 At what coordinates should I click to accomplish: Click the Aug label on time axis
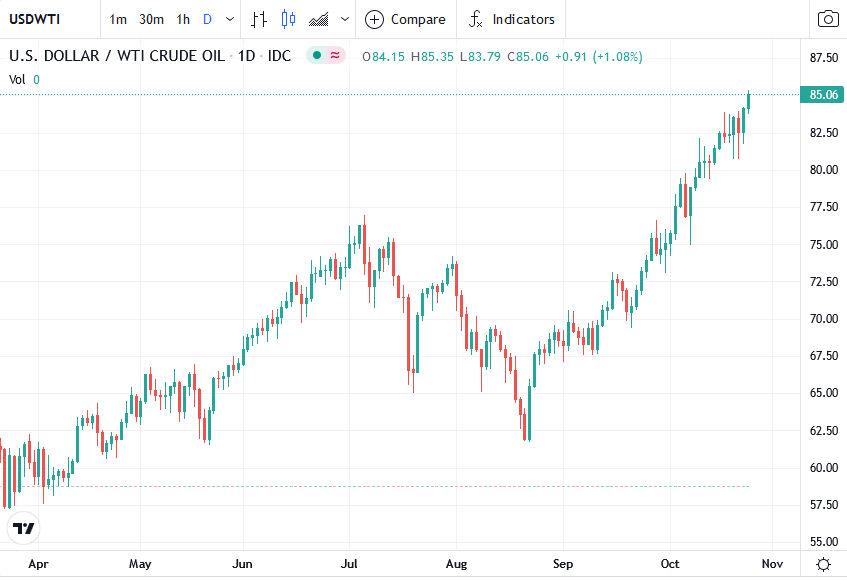tap(456, 564)
